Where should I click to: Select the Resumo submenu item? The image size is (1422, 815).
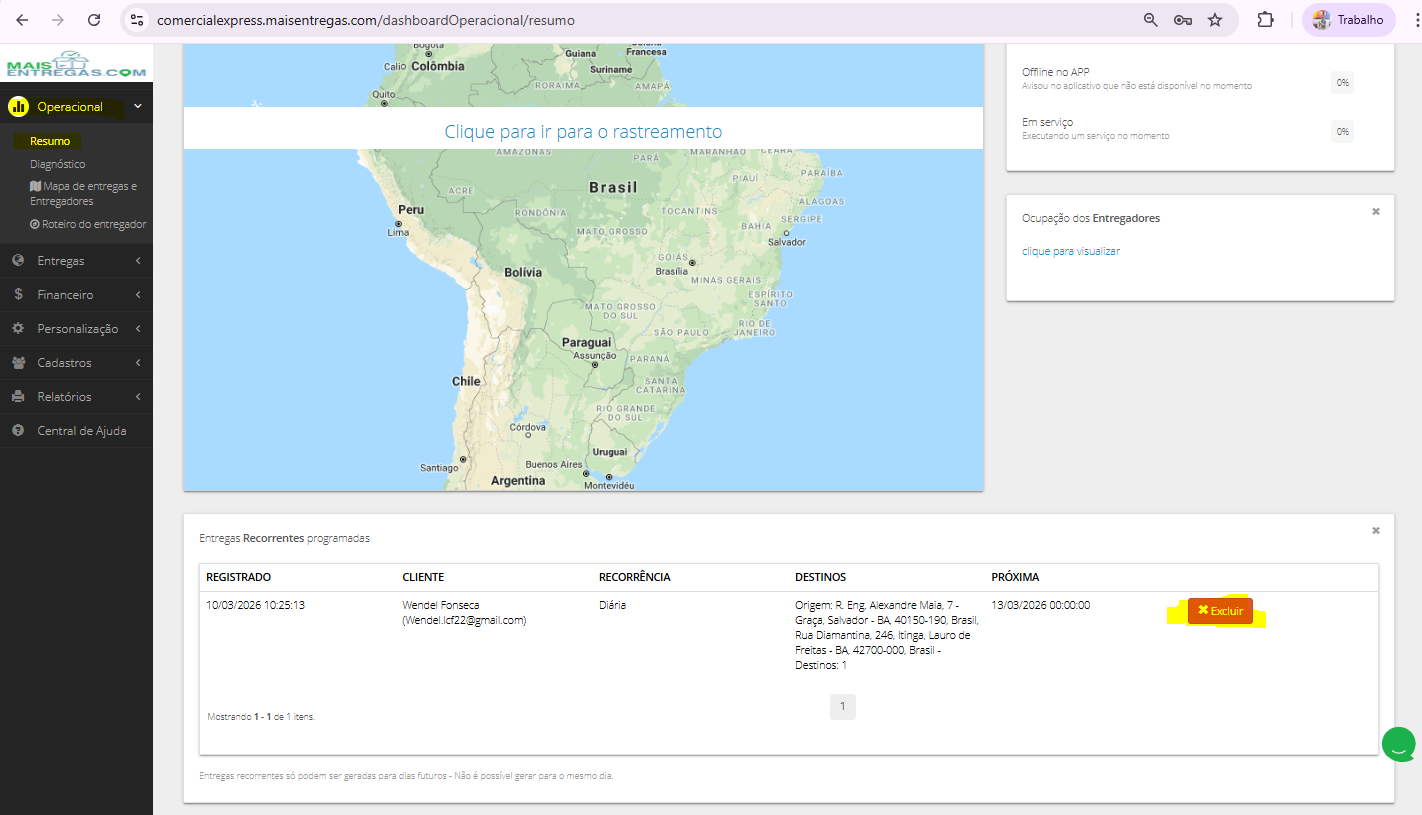(50, 142)
